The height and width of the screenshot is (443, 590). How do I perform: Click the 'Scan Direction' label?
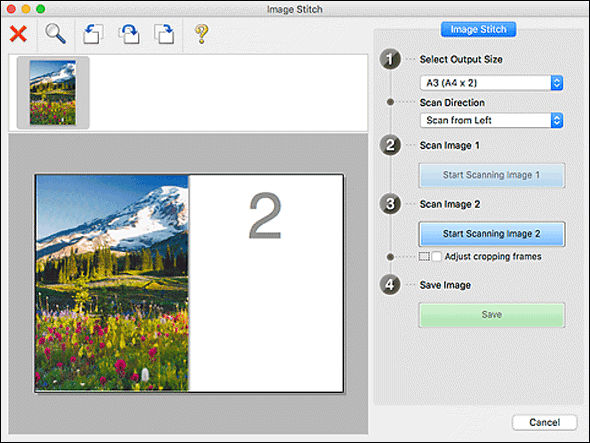452,103
